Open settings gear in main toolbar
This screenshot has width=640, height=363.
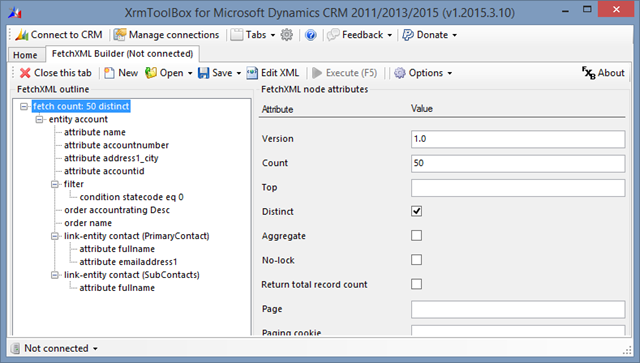click(x=287, y=35)
